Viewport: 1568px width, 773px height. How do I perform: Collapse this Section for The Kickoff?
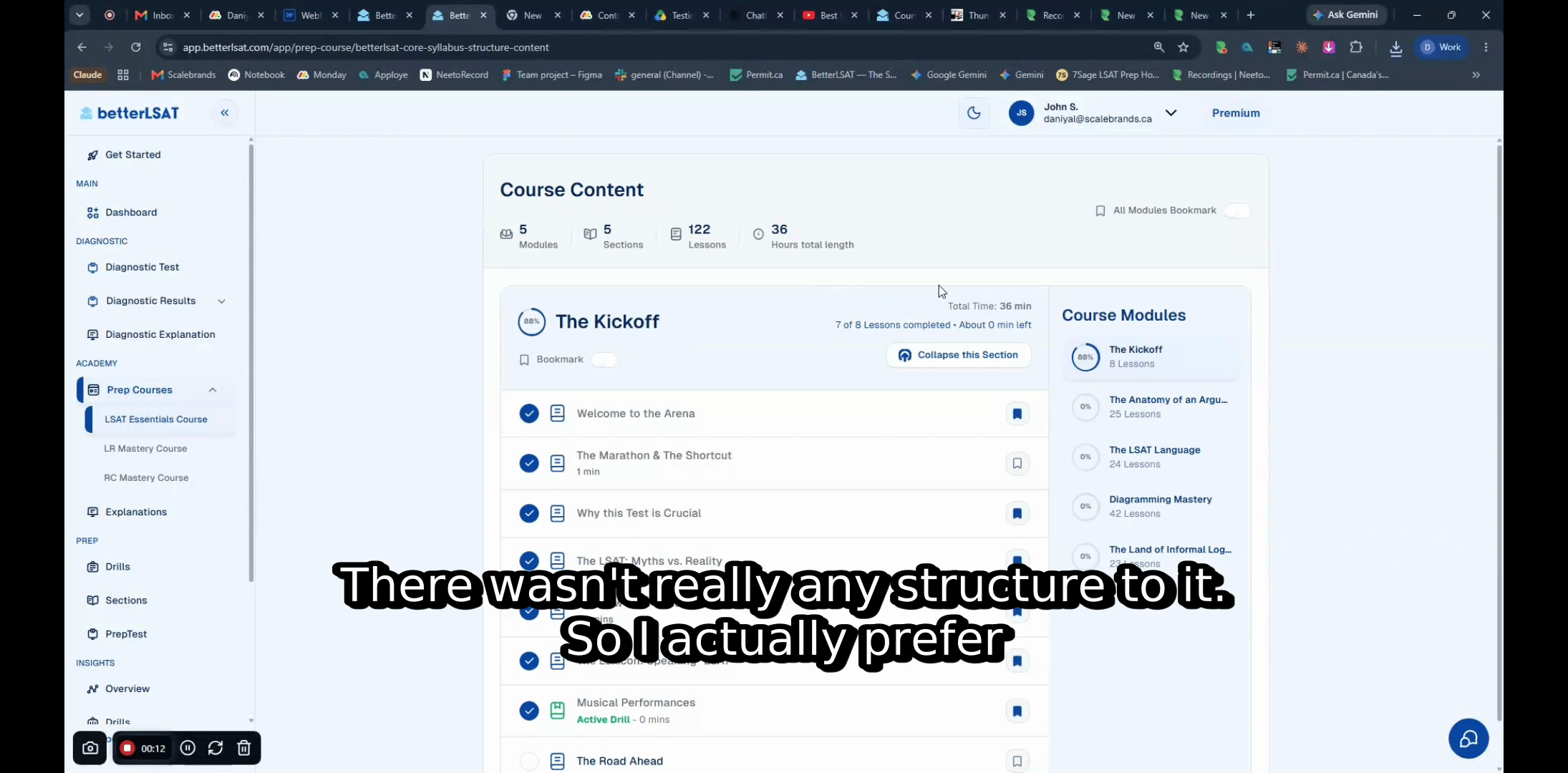pos(959,355)
